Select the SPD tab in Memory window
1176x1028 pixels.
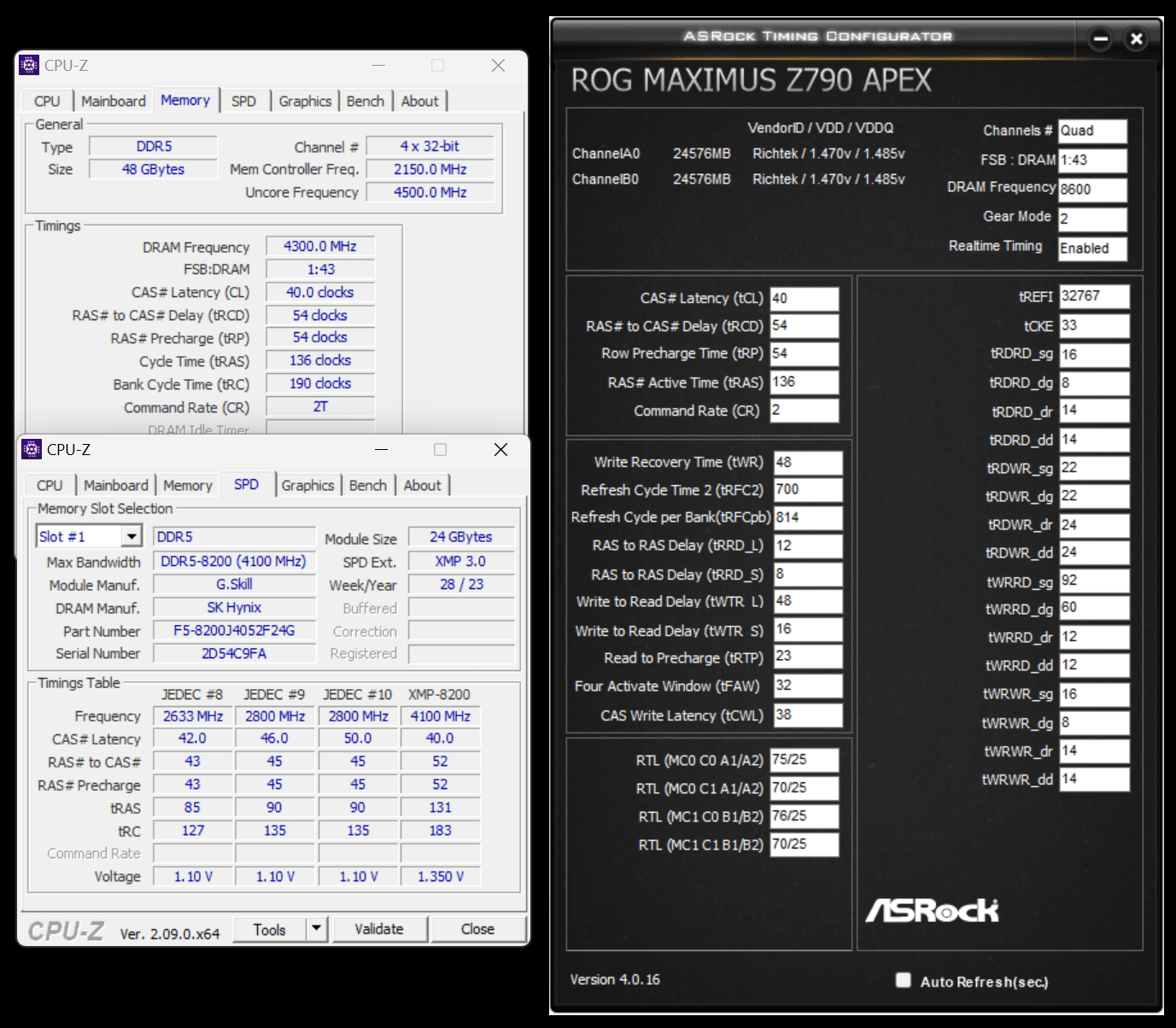[x=244, y=101]
